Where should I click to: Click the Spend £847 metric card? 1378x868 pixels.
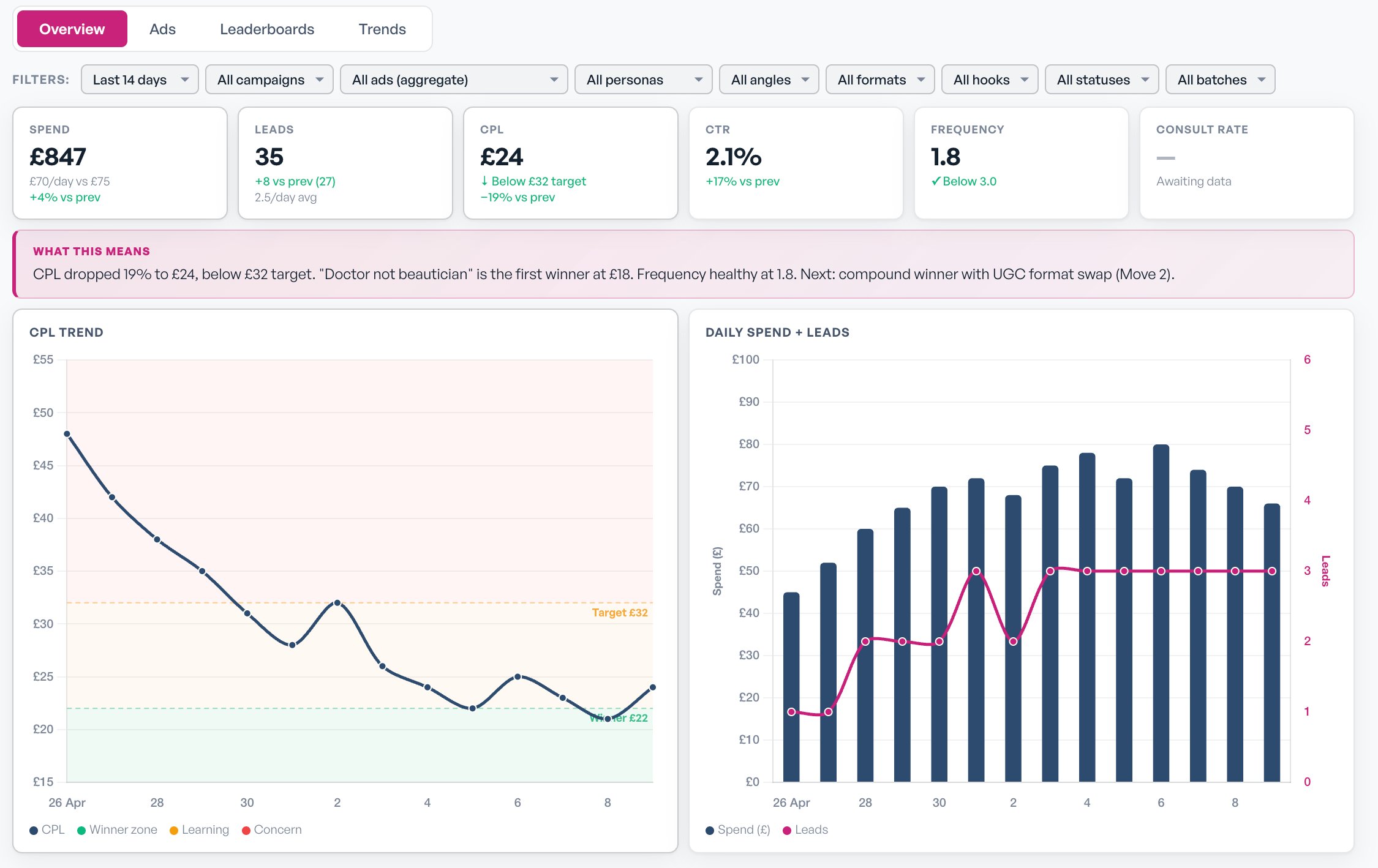120,163
